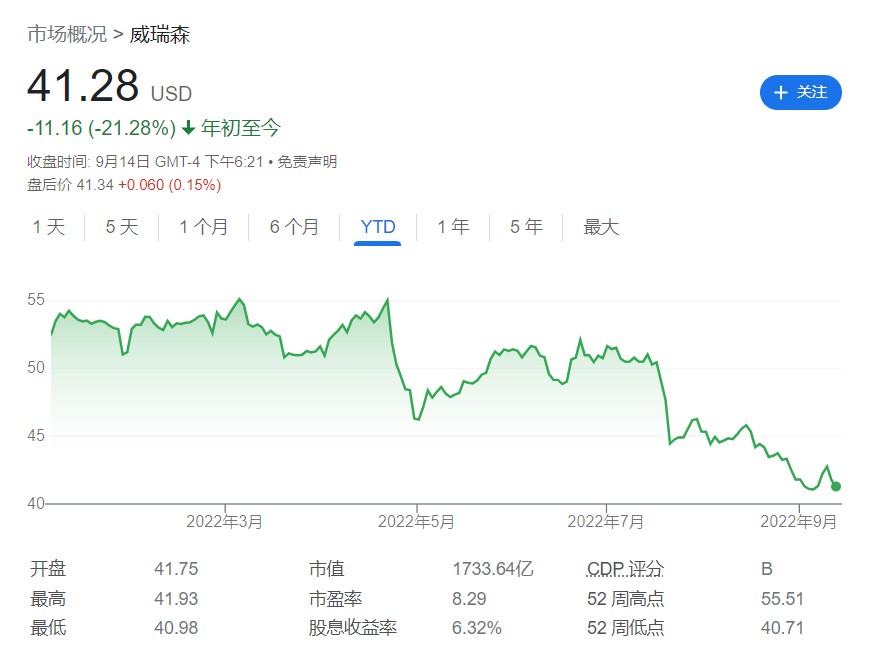Click the 2022年7月 axis label
883x655 pixels.
(x=606, y=521)
